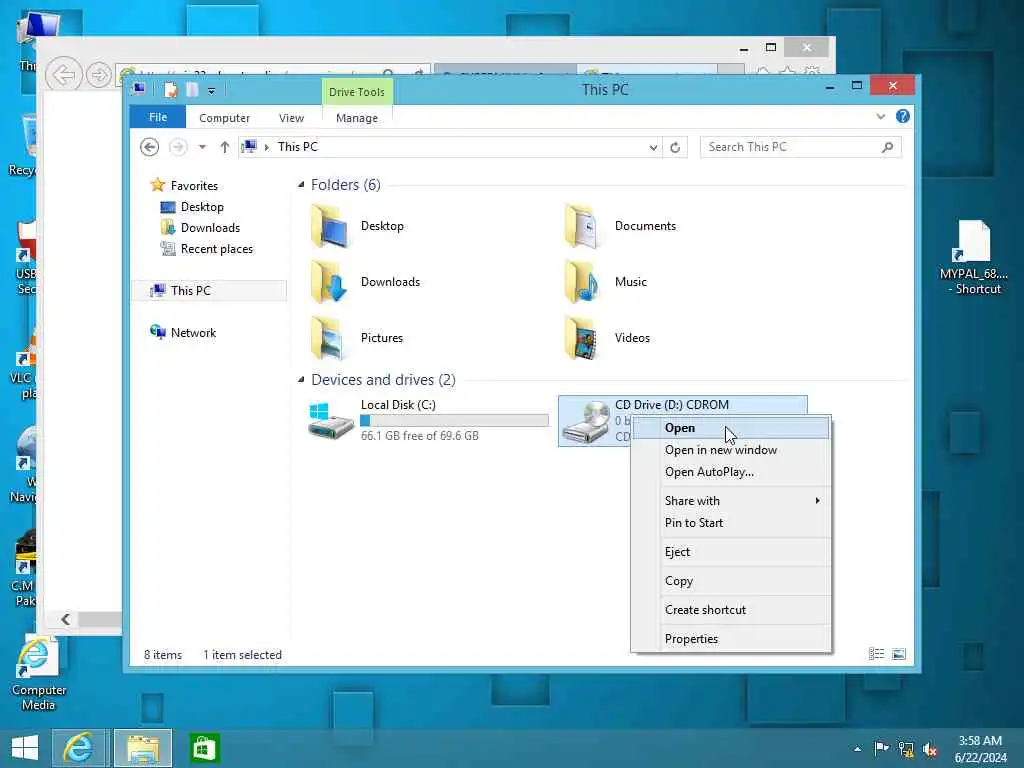Open the File ribbon tab

(157, 118)
